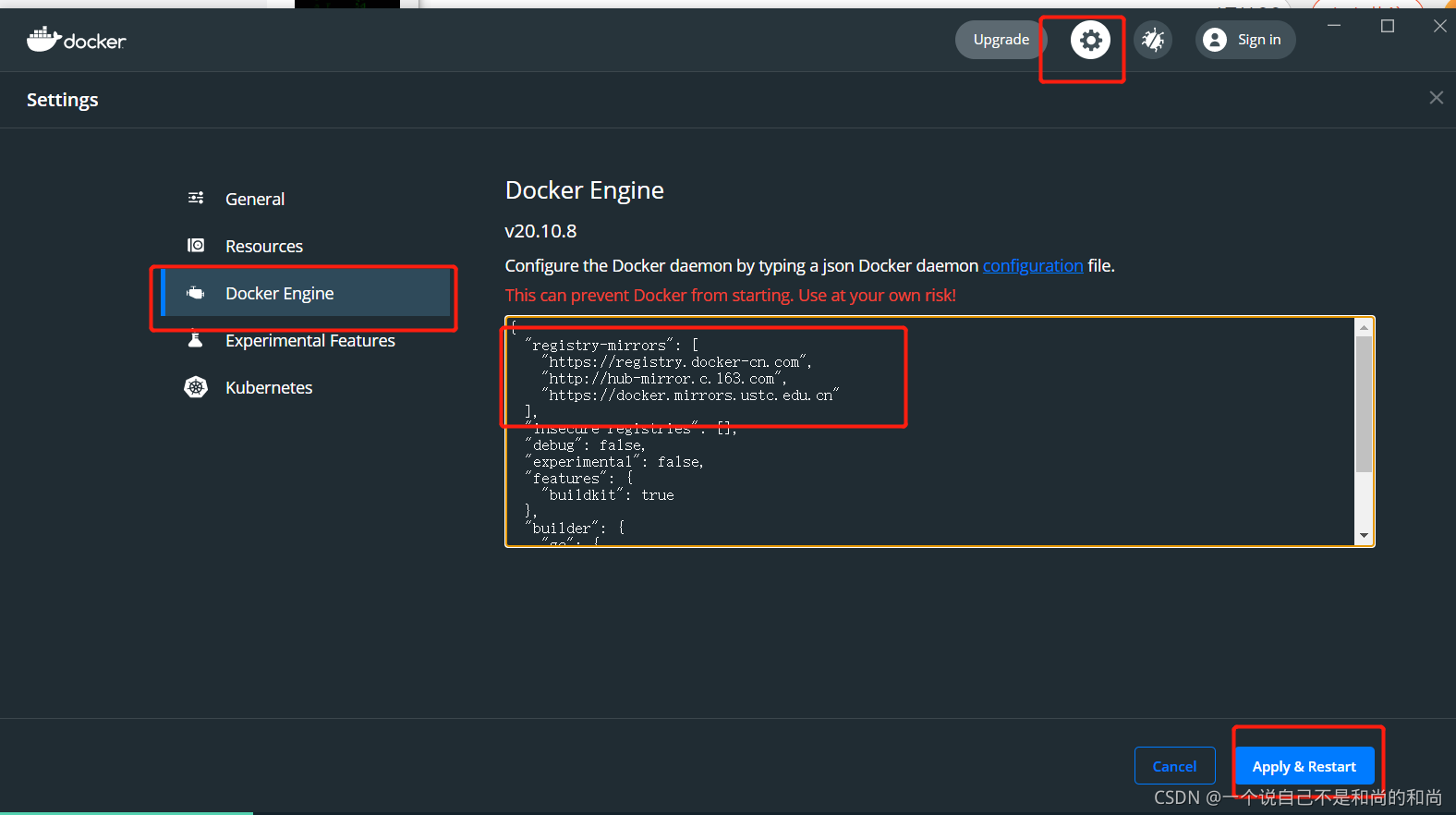This screenshot has width=1456, height=815.
Task: Click the registry.docker-cn.com mirror line
Action: point(676,362)
